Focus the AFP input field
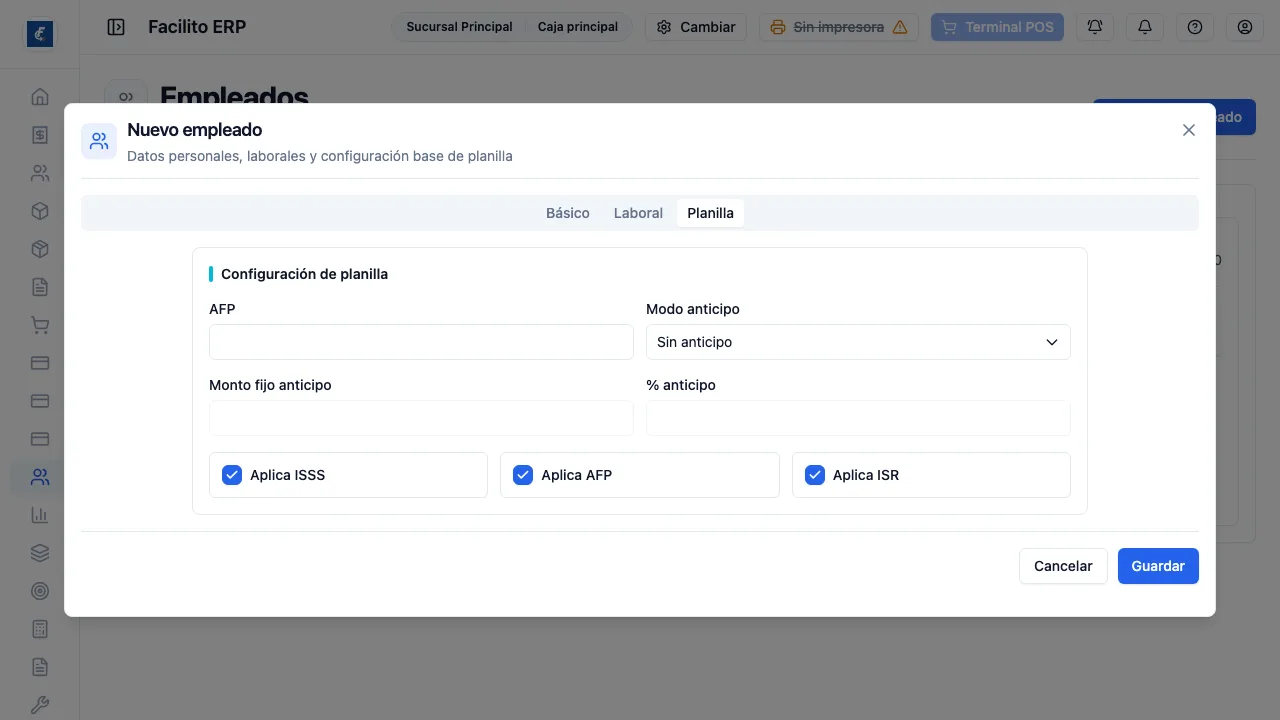This screenshot has height=720, width=1280. point(421,342)
